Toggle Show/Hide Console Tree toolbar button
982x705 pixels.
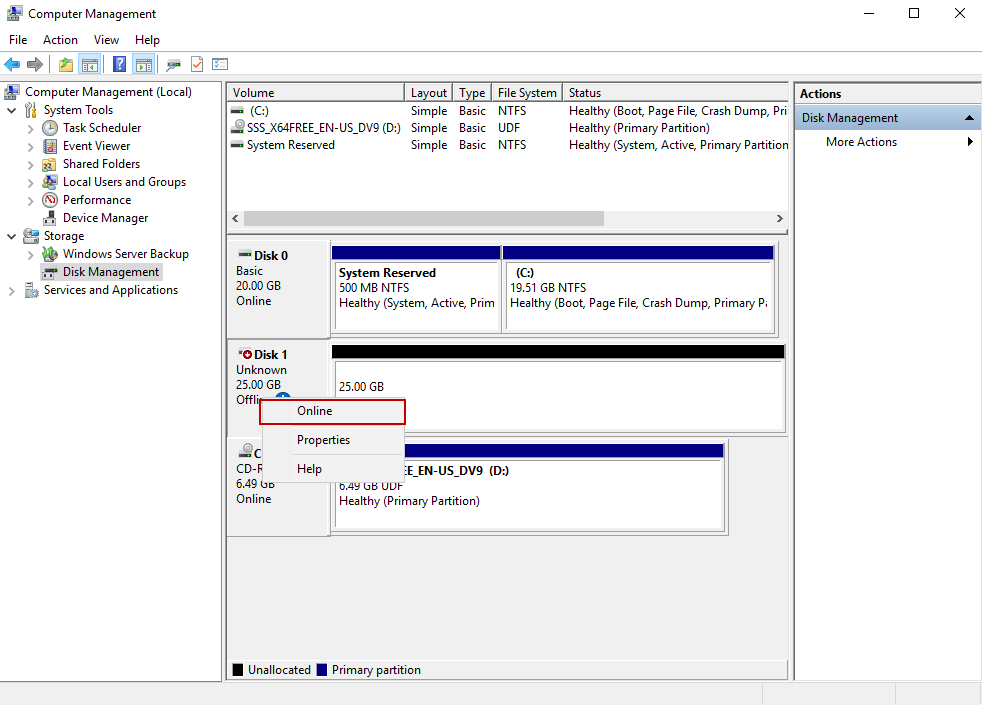pyautogui.click(x=90, y=65)
